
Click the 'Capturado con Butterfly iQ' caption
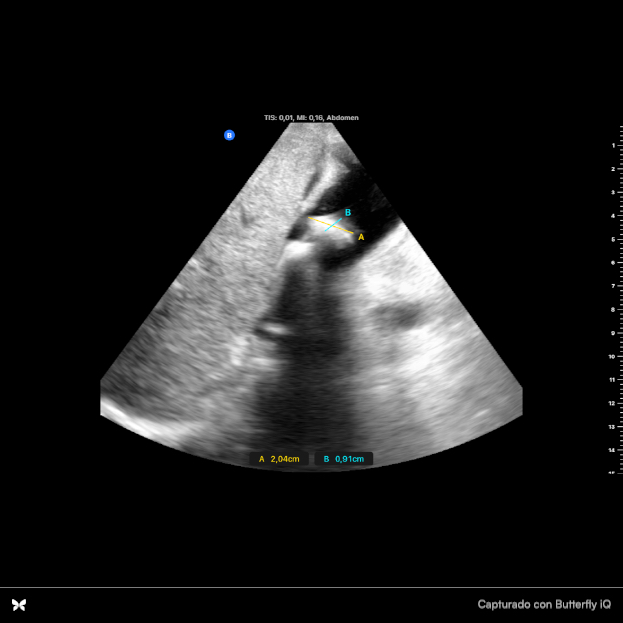543,604
